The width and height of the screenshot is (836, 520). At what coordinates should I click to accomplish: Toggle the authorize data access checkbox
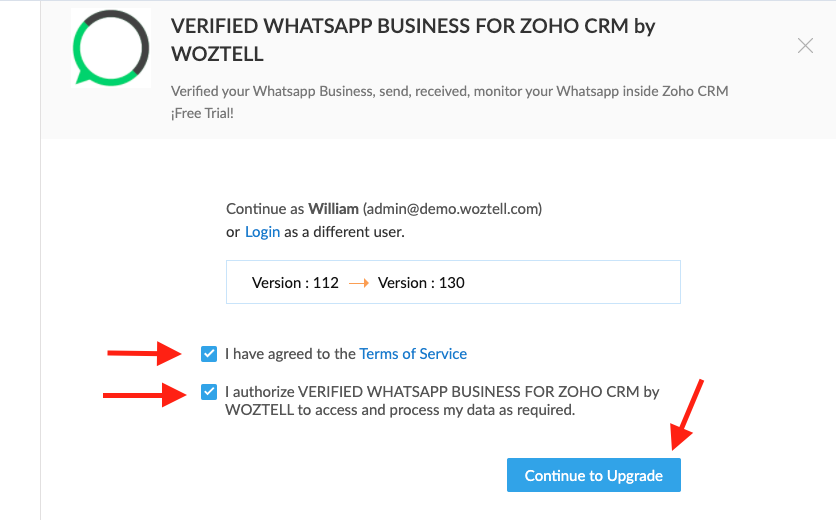coord(209,392)
